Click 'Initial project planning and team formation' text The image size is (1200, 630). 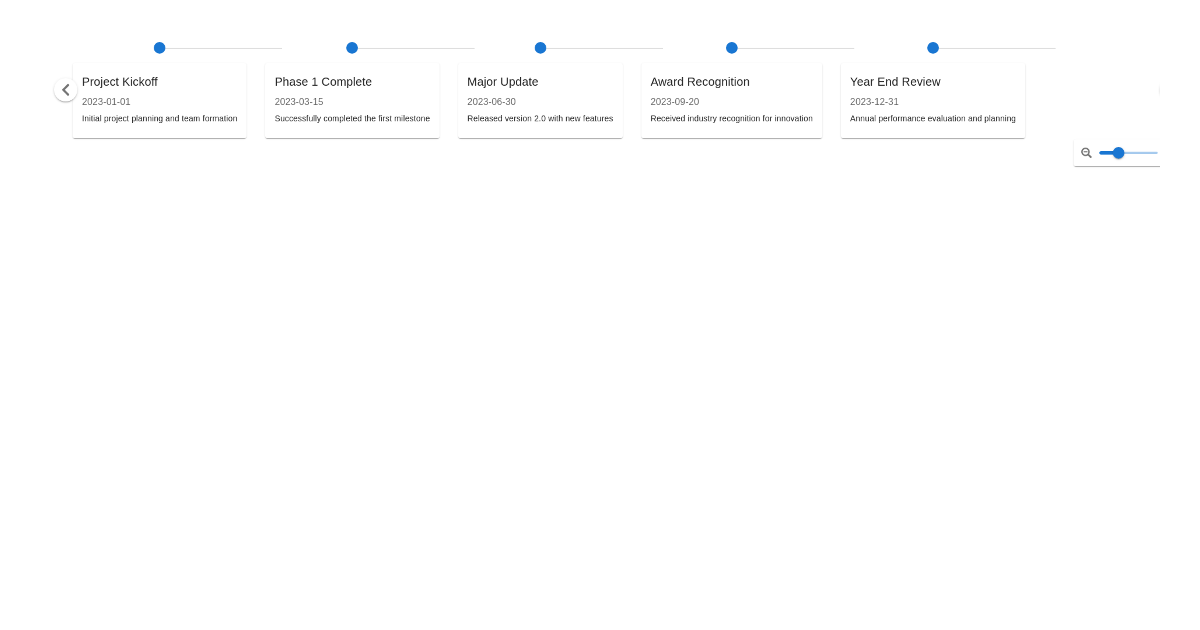[159, 119]
